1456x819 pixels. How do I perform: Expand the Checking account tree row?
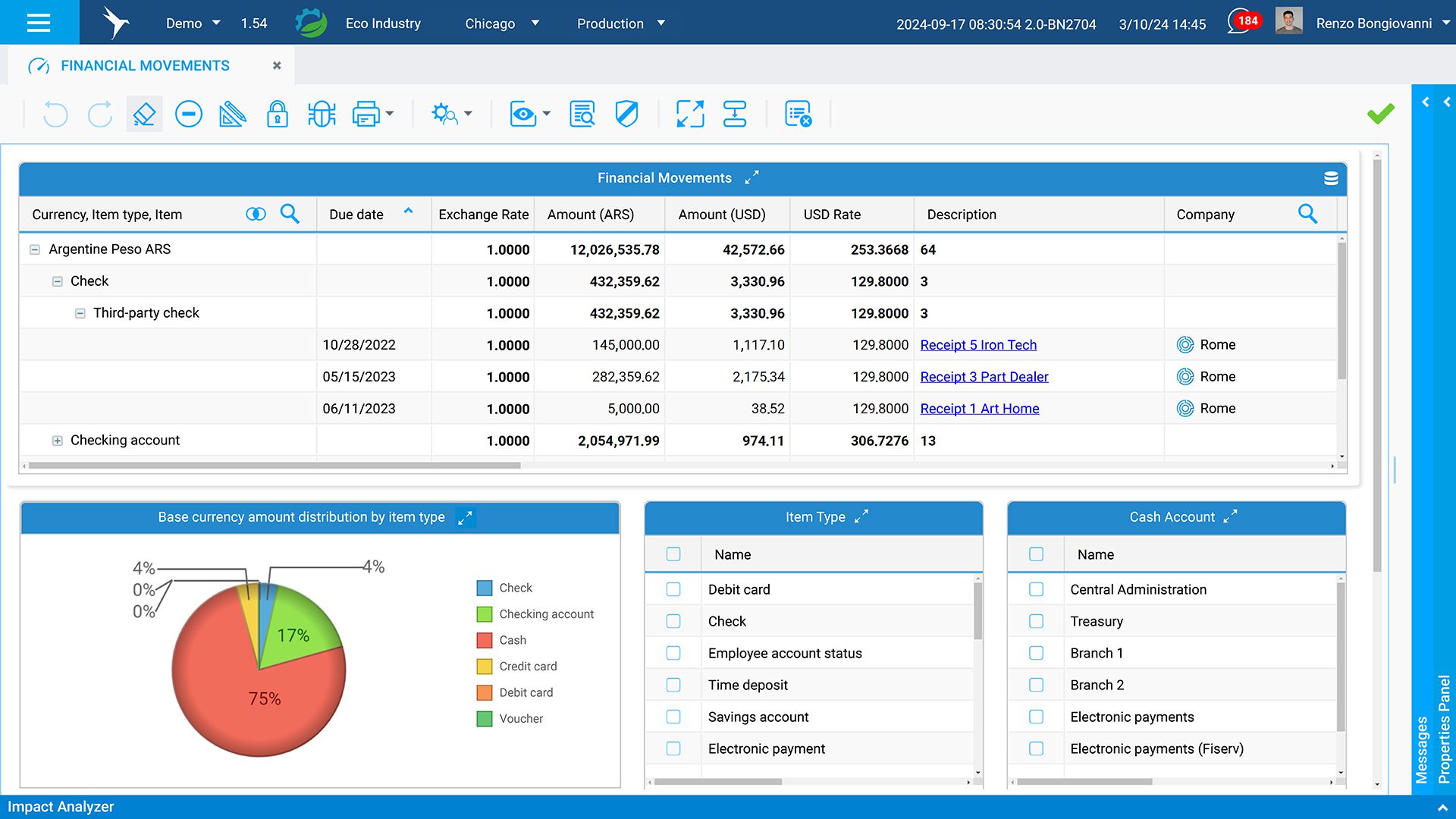(x=57, y=441)
